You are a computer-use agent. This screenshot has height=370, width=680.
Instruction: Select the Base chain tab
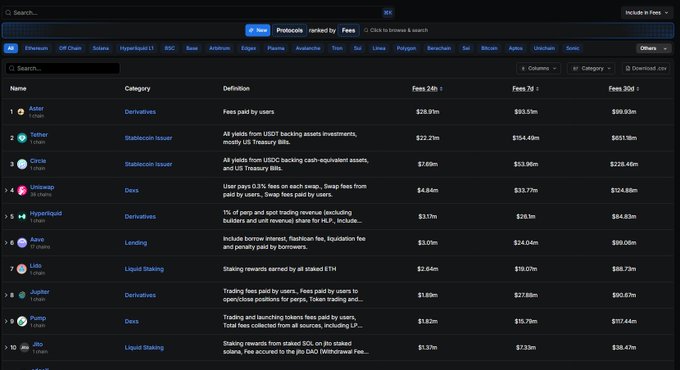point(192,48)
